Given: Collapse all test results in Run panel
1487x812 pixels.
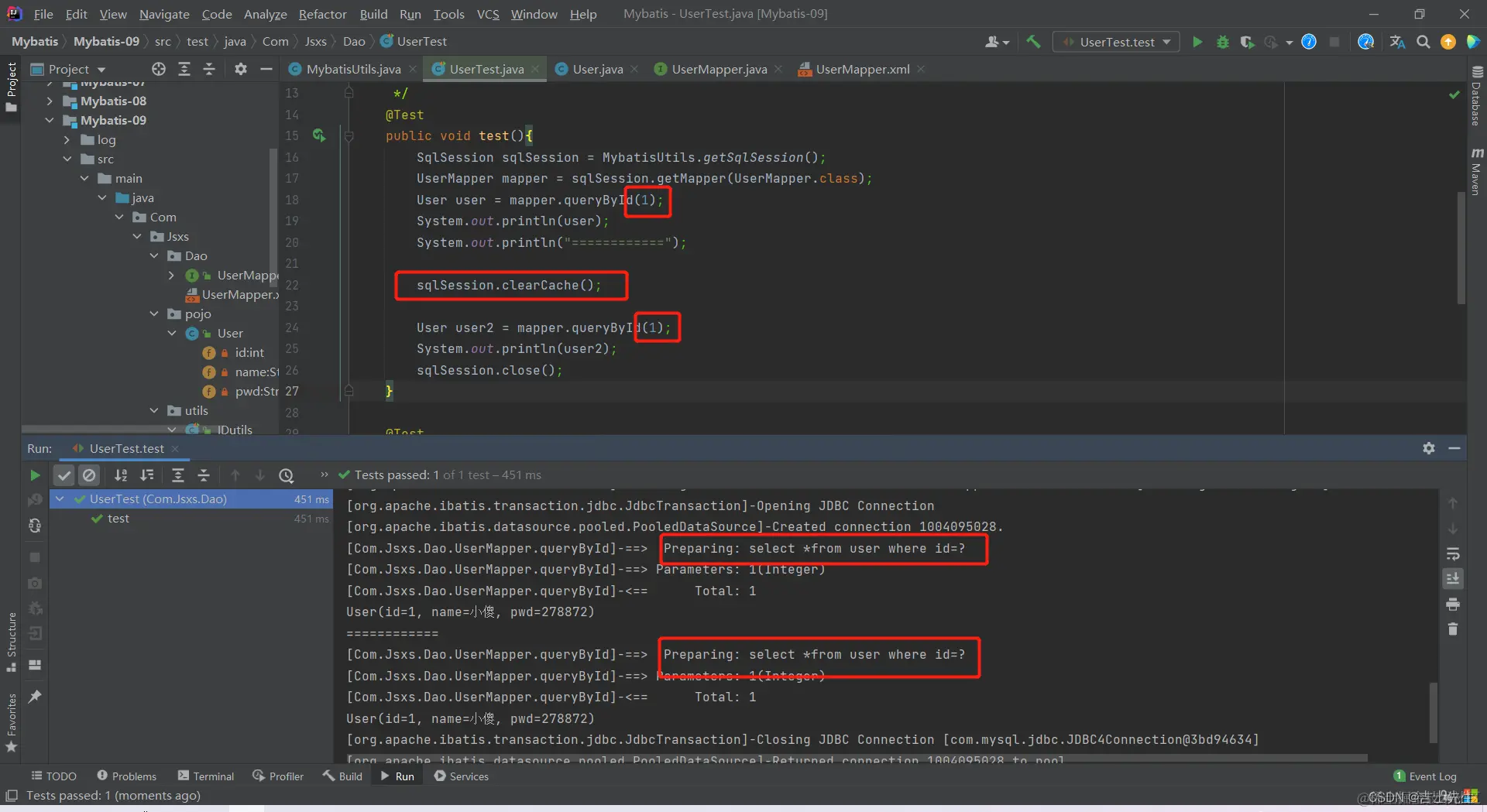Looking at the screenshot, I should point(204,475).
